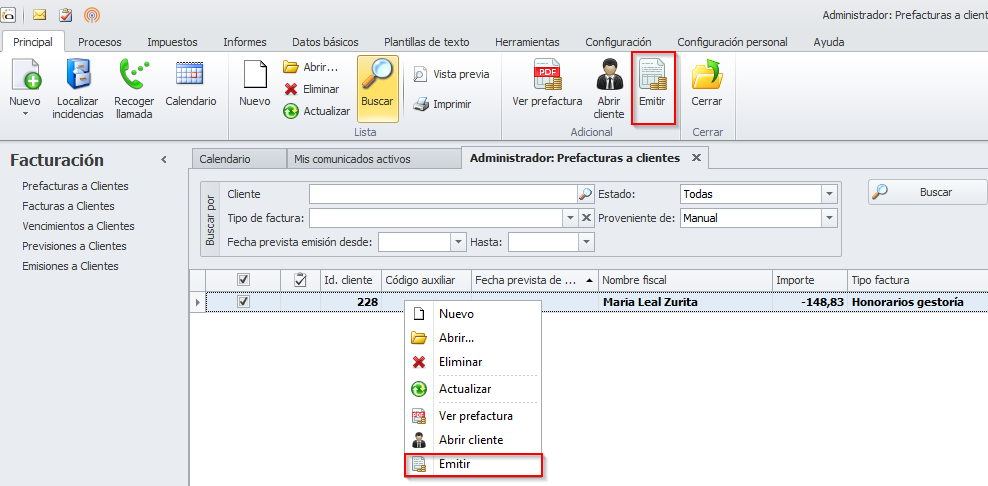Choose Actualizar from the context menu
The image size is (988, 486).
473,389
